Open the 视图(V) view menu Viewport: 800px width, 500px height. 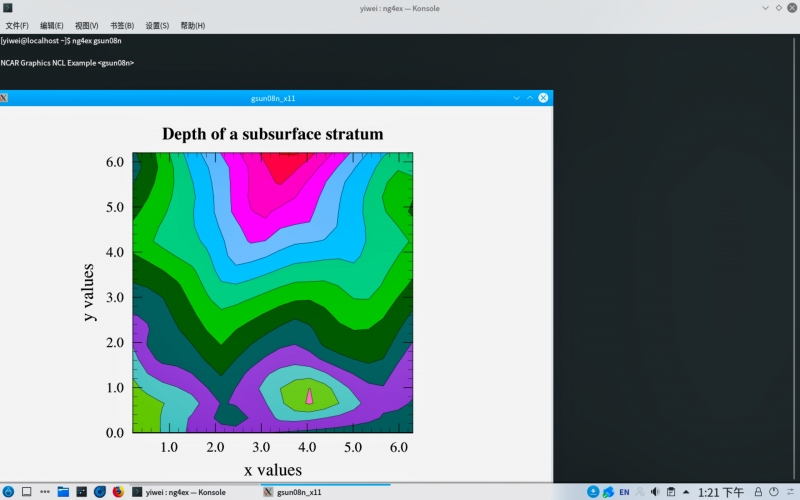pos(87,25)
